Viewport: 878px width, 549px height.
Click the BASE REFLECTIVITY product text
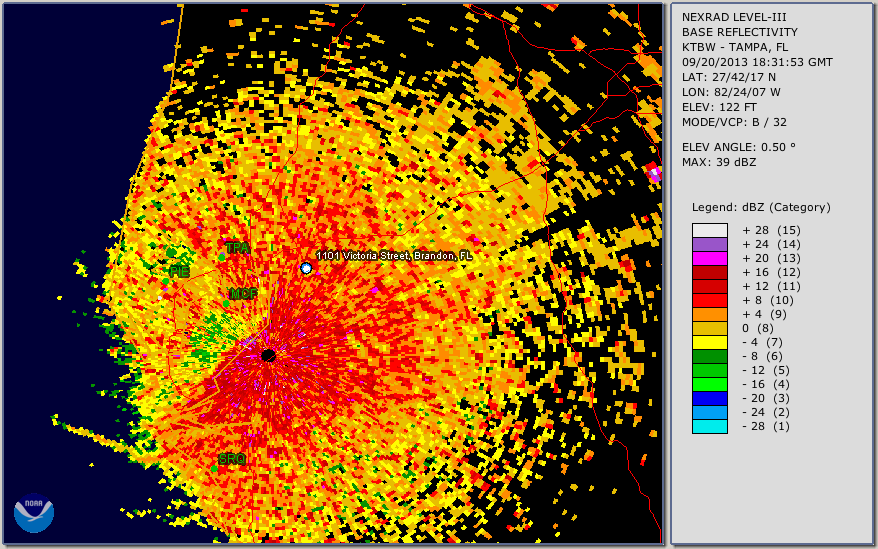click(740, 32)
